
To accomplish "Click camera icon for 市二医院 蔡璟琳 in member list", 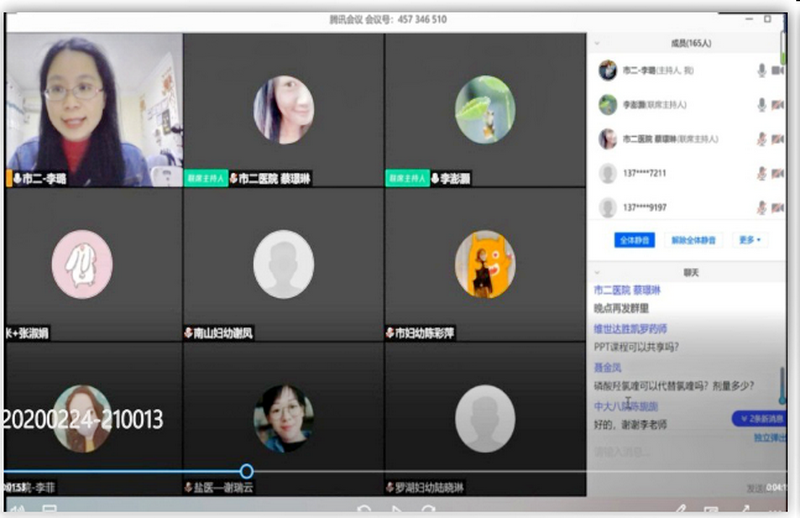I will pyautogui.click(x=778, y=139).
